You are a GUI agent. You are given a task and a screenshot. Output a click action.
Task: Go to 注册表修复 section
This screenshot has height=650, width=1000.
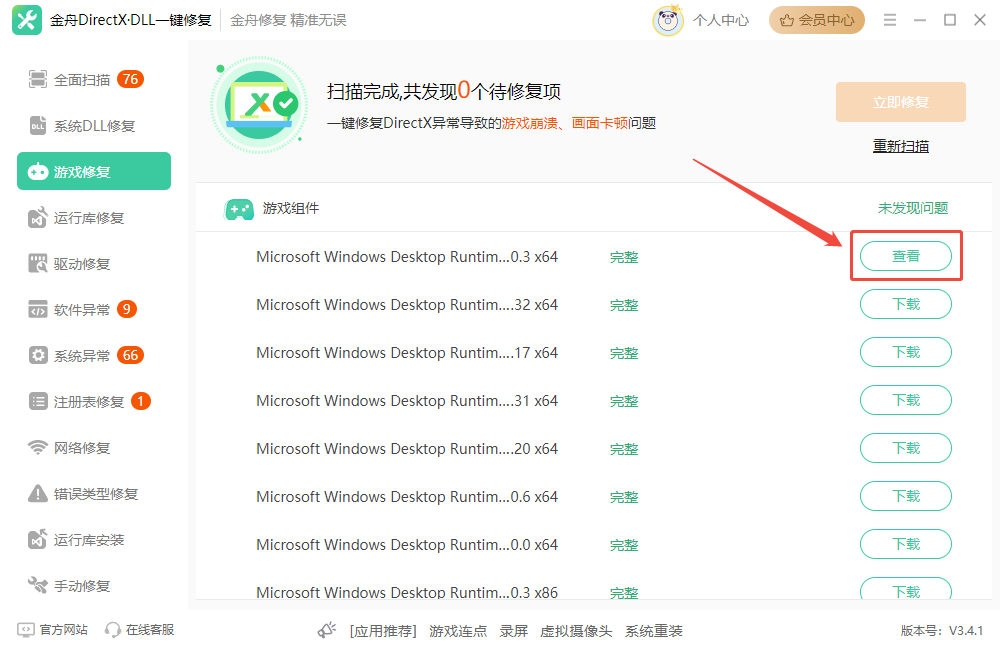coord(94,401)
